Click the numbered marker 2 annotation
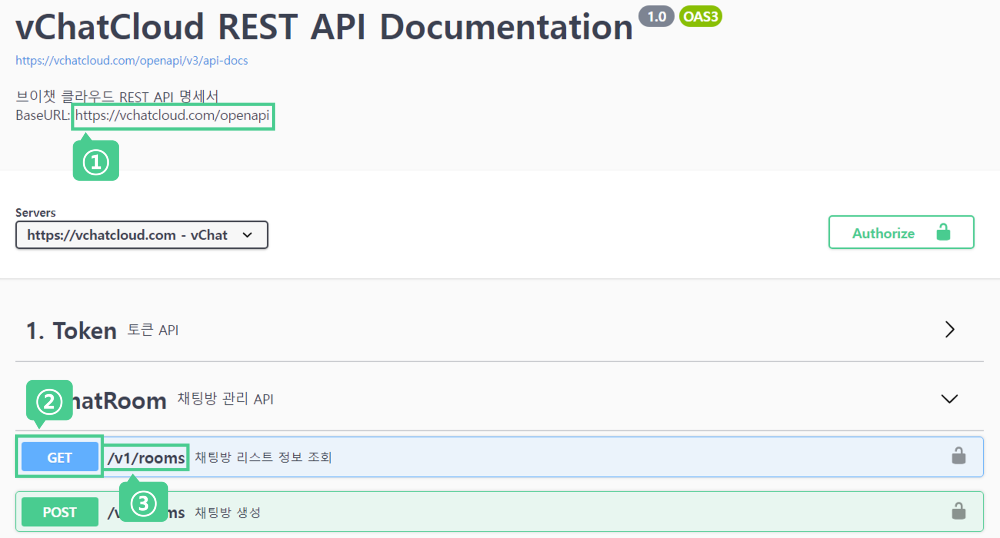This screenshot has width=1000, height=538. click(49, 402)
